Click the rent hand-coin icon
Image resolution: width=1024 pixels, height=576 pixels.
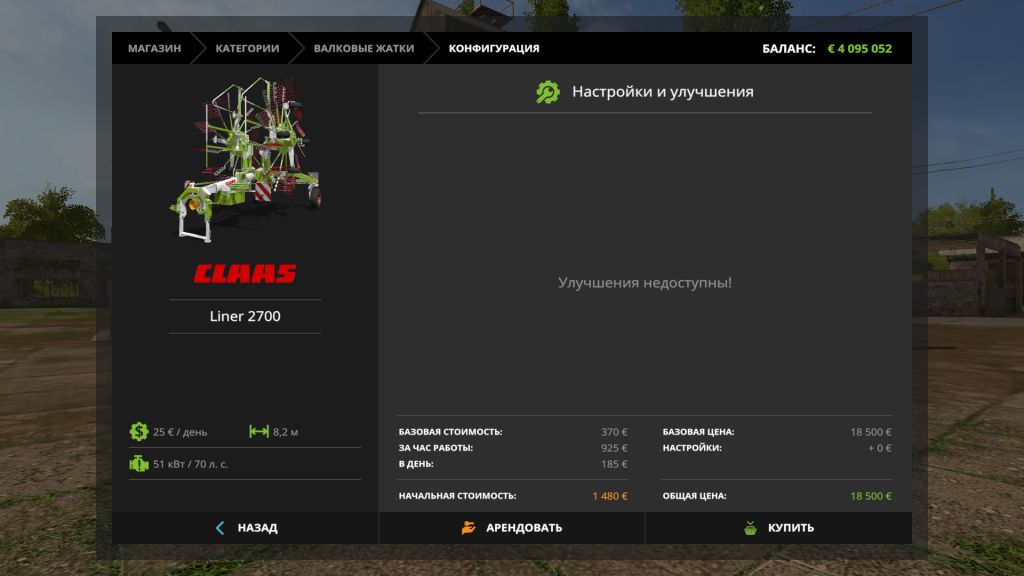[468, 528]
